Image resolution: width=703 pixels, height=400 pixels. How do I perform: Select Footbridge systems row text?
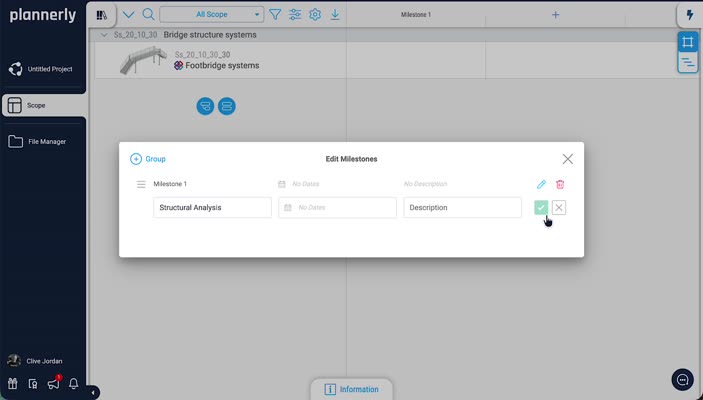point(222,65)
